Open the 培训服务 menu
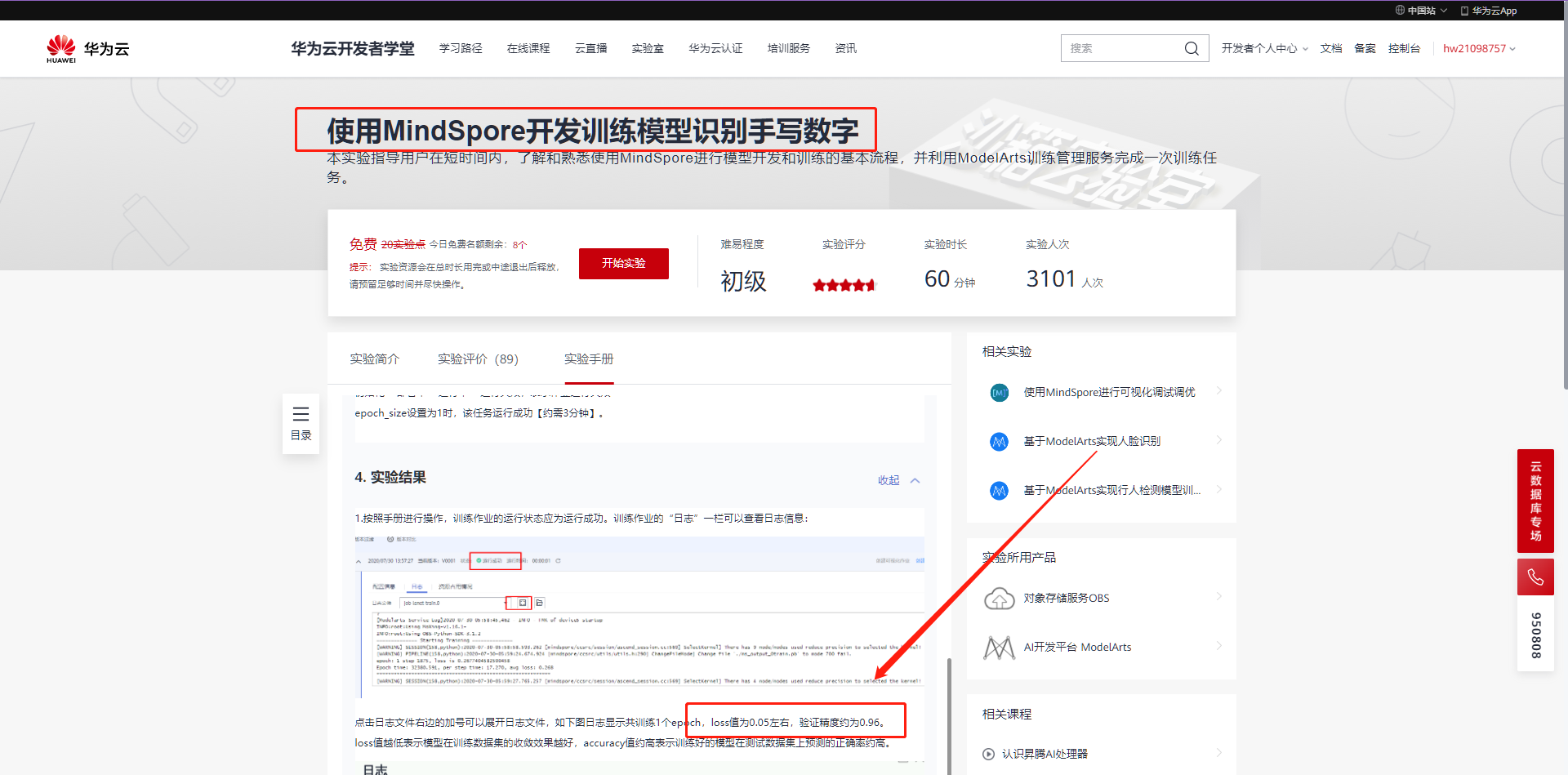Viewport: 1568px width, 775px height. point(789,49)
